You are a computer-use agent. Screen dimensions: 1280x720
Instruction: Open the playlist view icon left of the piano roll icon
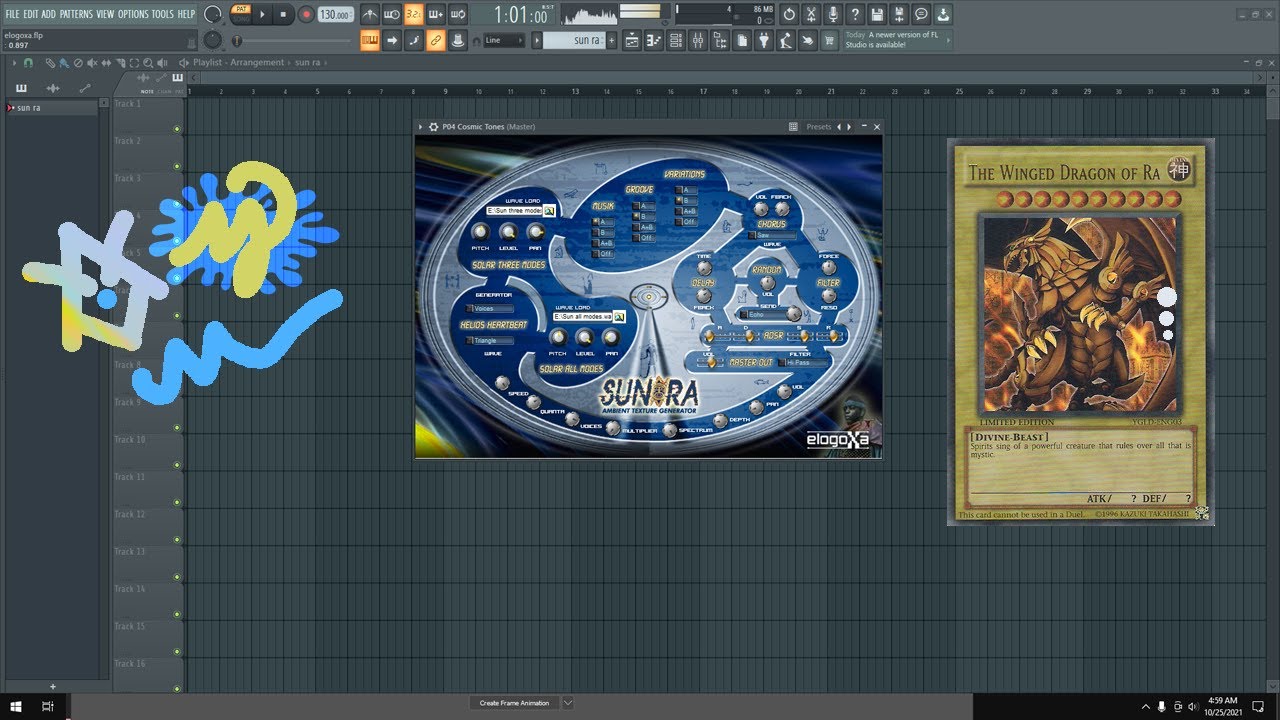[631, 41]
